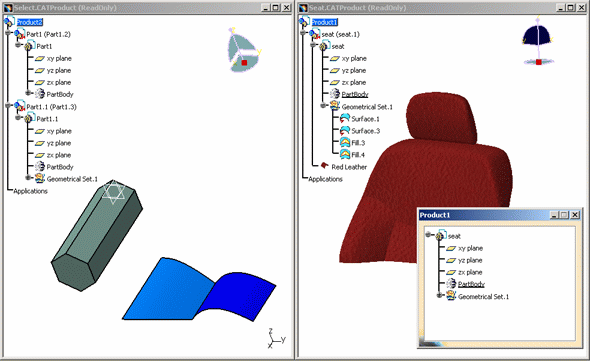The image size is (590, 361).
Task: Select the underlined PartBody in Seat tree
Action: (355, 94)
